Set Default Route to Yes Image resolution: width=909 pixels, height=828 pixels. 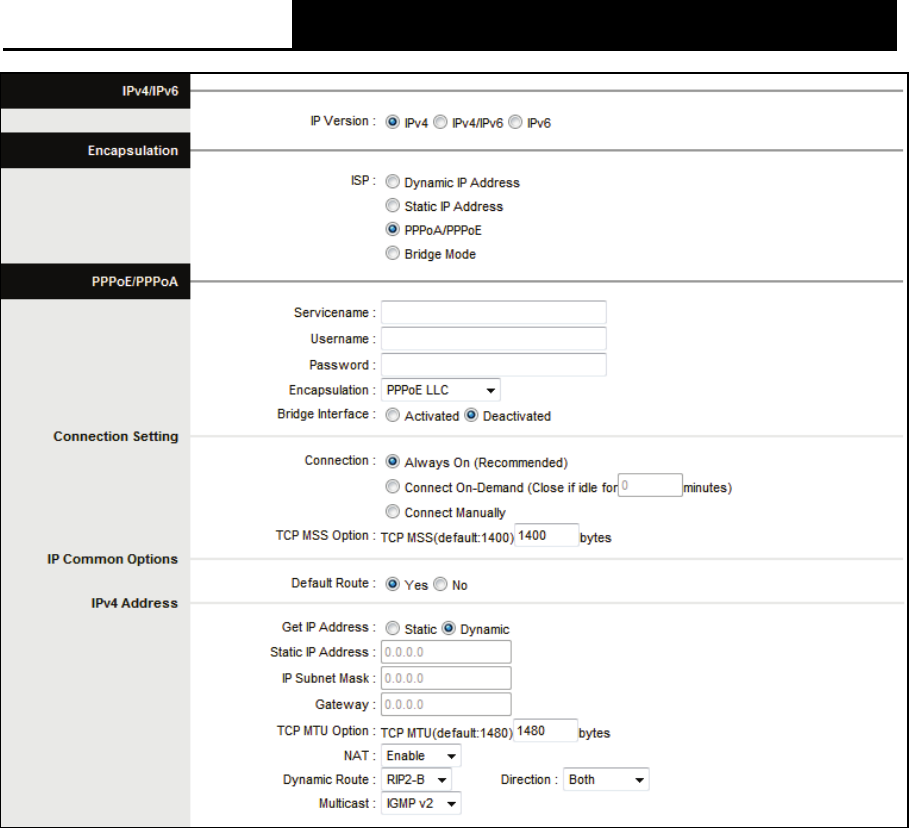[x=392, y=584]
